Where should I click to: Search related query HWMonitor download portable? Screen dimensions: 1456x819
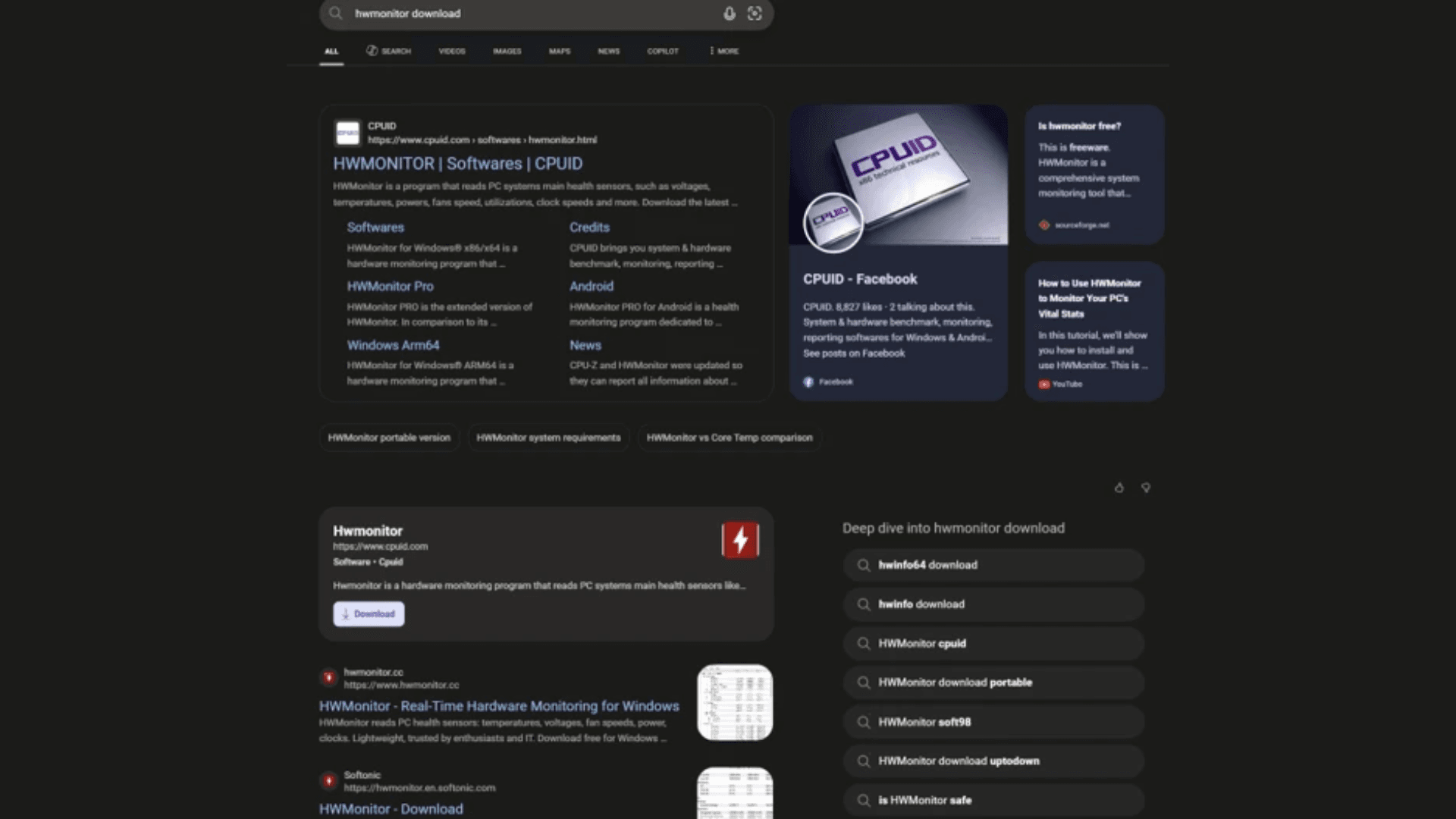click(993, 682)
